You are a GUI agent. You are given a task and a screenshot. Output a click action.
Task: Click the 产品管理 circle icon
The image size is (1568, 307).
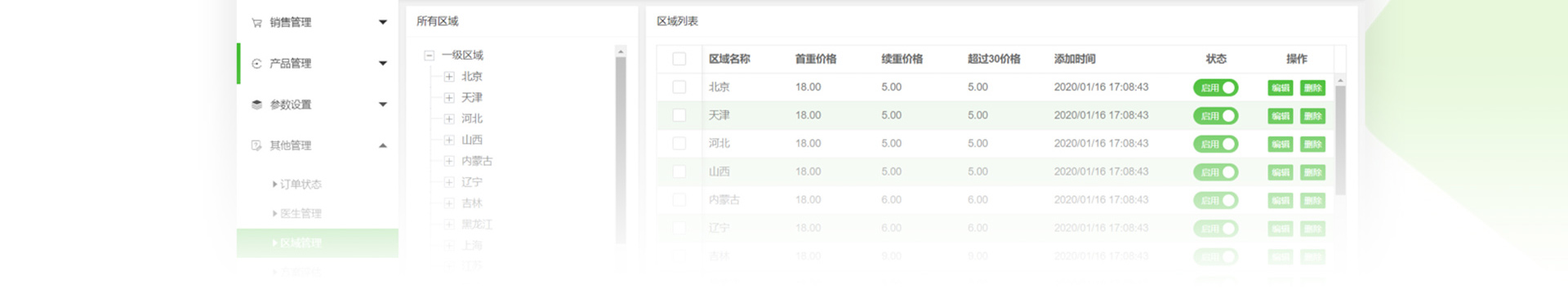pyautogui.click(x=256, y=64)
